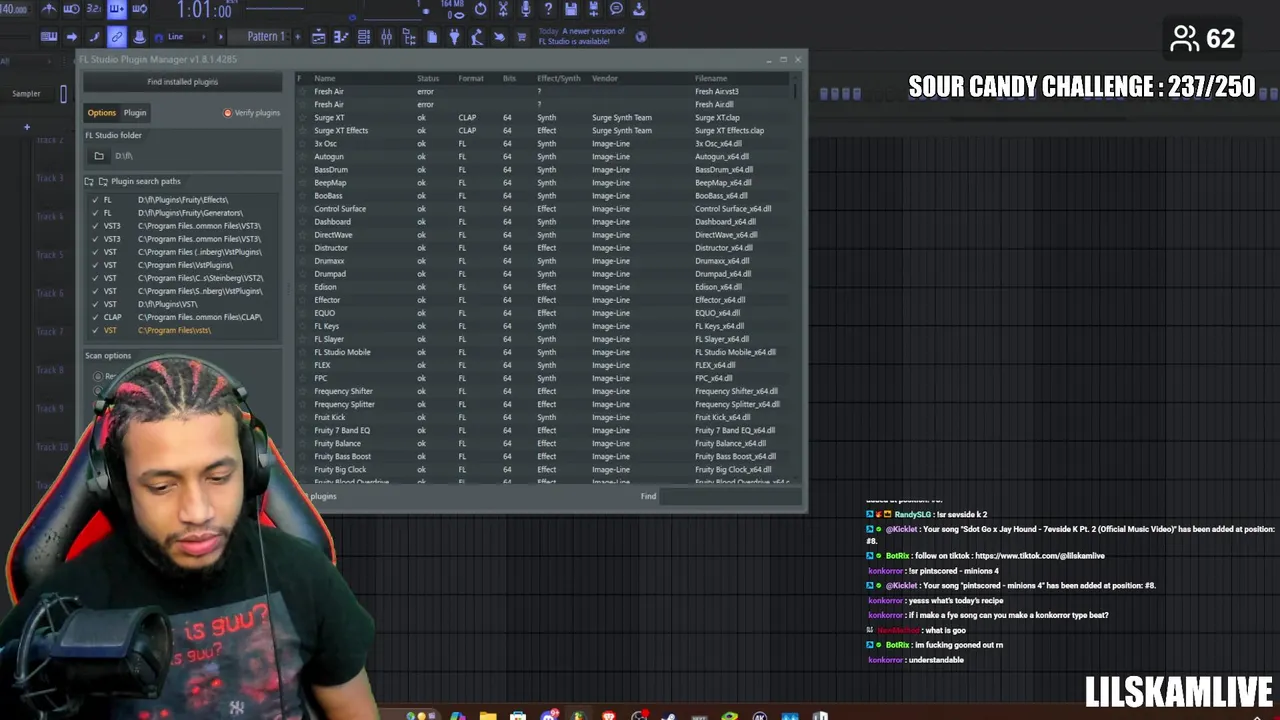Select the Surge XT plugin row
Viewport: 1280px width, 720px height.
click(545, 118)
